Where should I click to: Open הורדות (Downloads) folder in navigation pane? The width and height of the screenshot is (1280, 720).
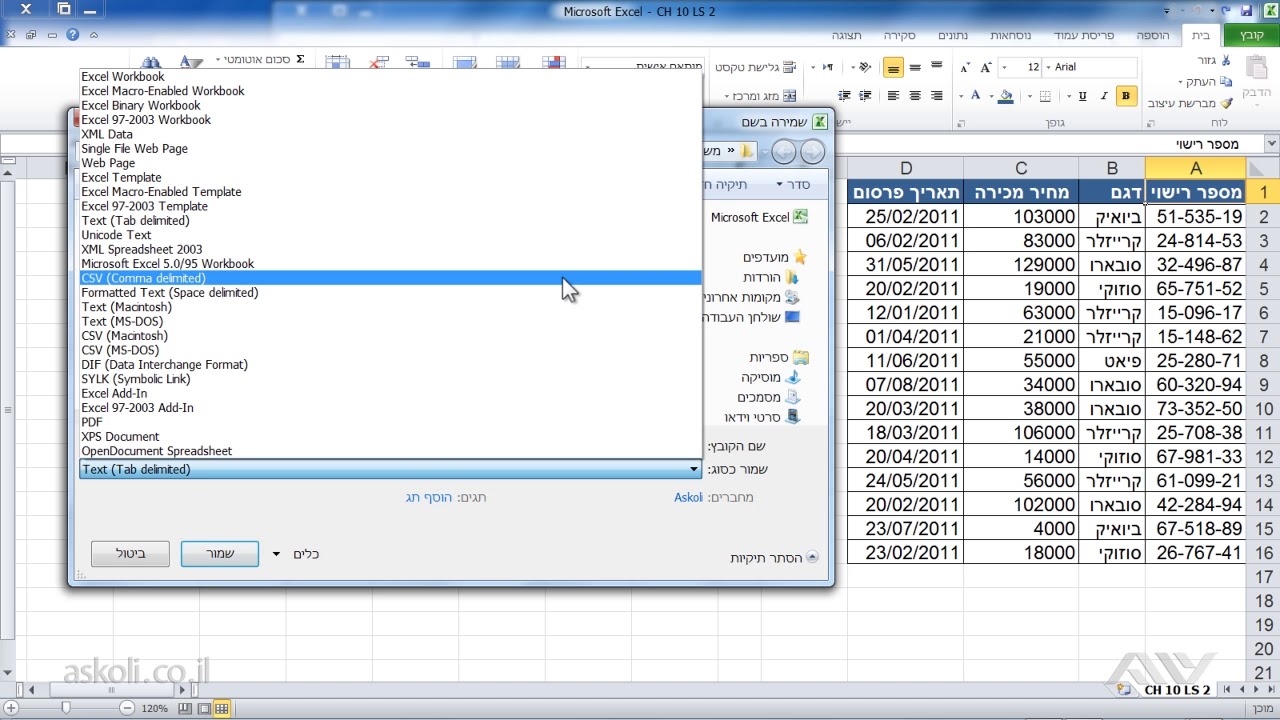click(771, 277)
